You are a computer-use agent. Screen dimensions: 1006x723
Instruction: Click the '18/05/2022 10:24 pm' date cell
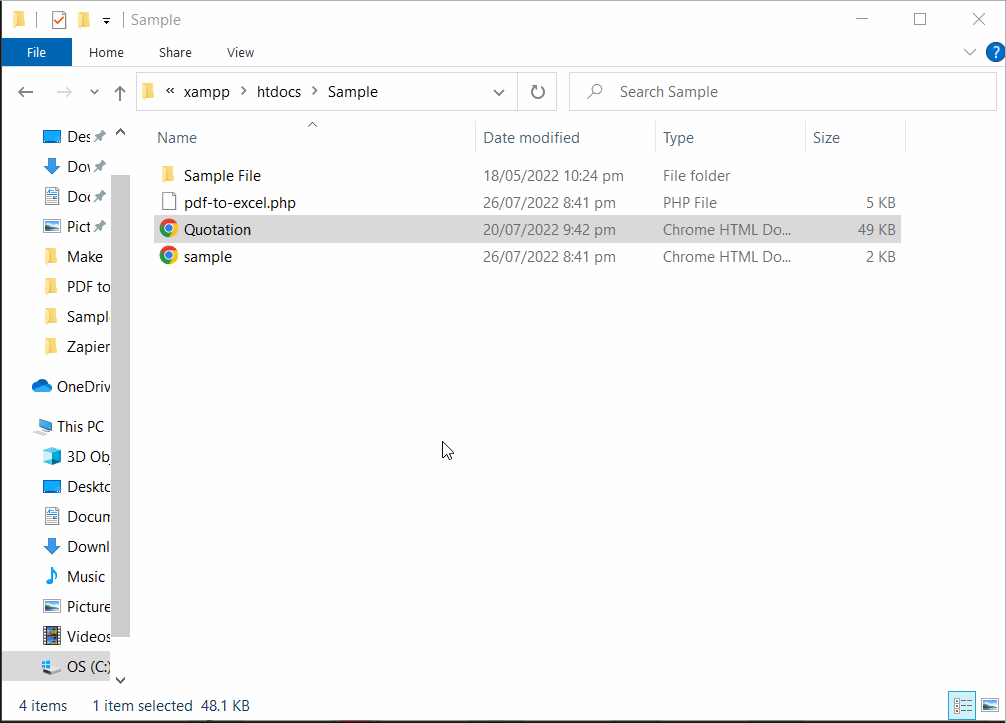click(553, 176)
